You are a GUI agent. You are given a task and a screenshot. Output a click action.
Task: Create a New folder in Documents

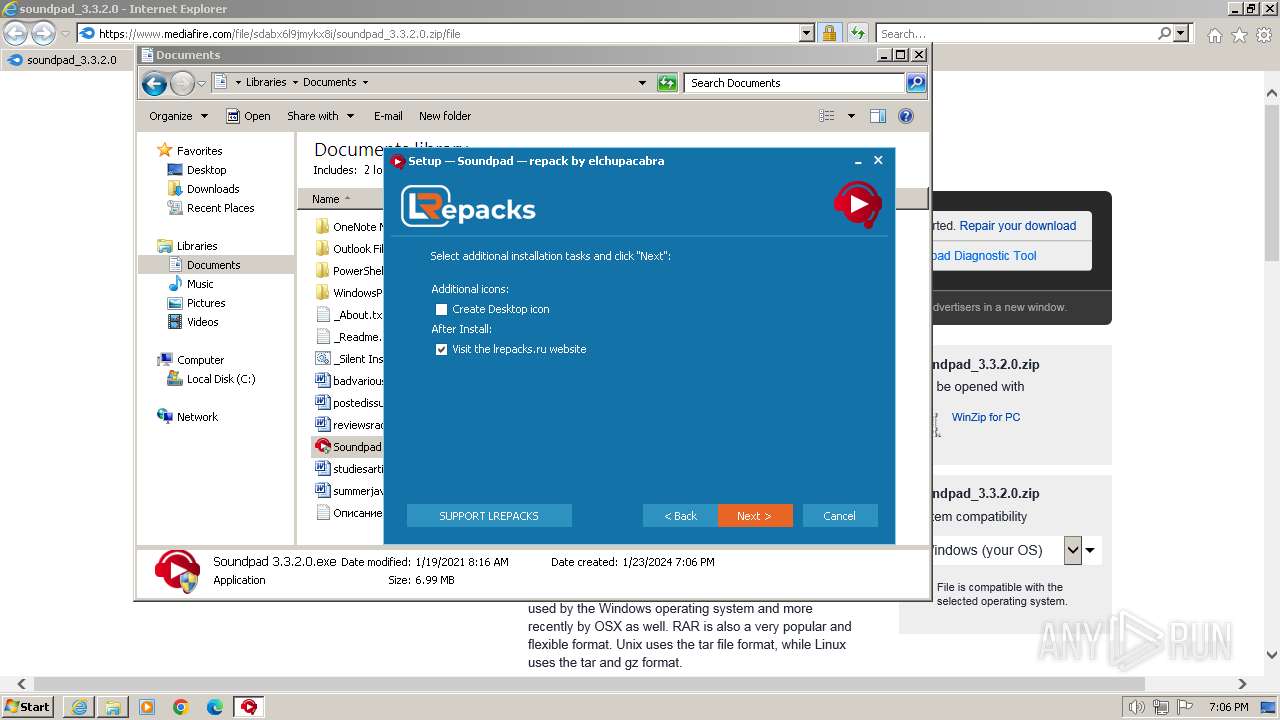point(445,116)
